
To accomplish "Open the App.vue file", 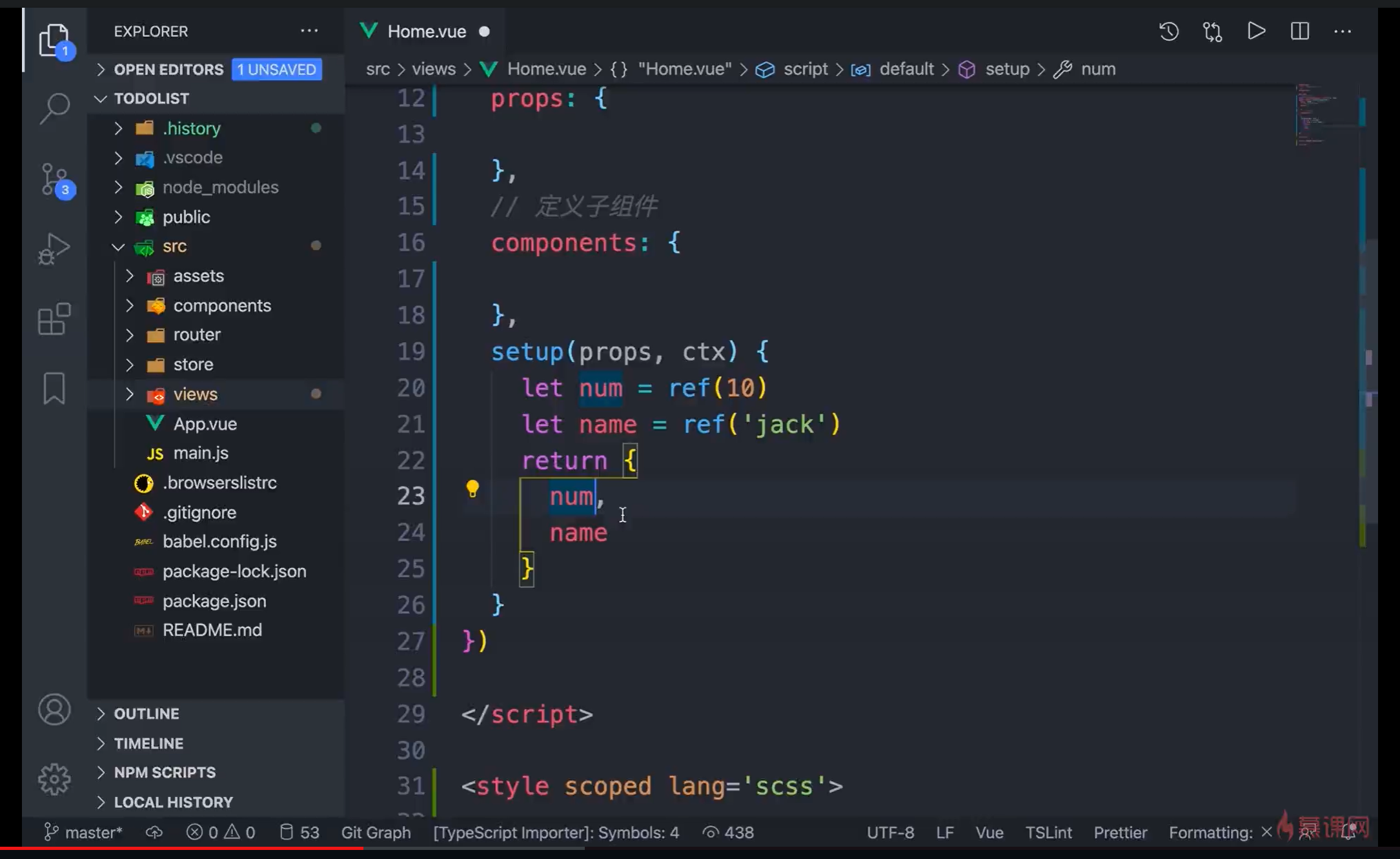I will [205, 424].
